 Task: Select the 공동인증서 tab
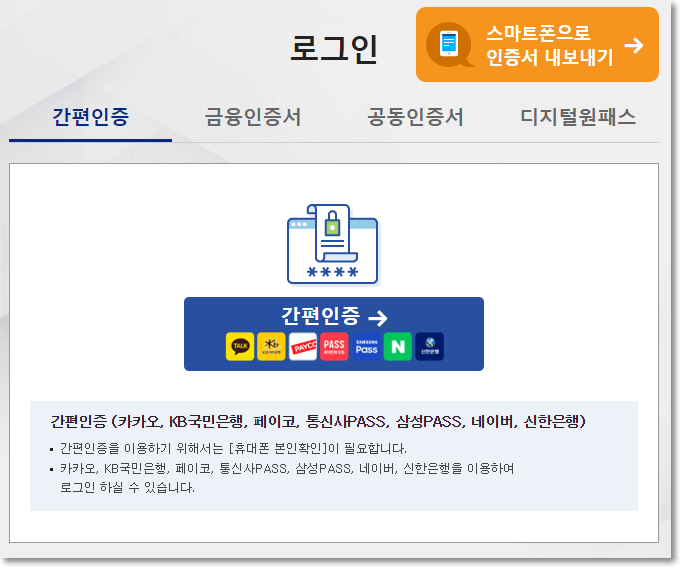[415, 116]
